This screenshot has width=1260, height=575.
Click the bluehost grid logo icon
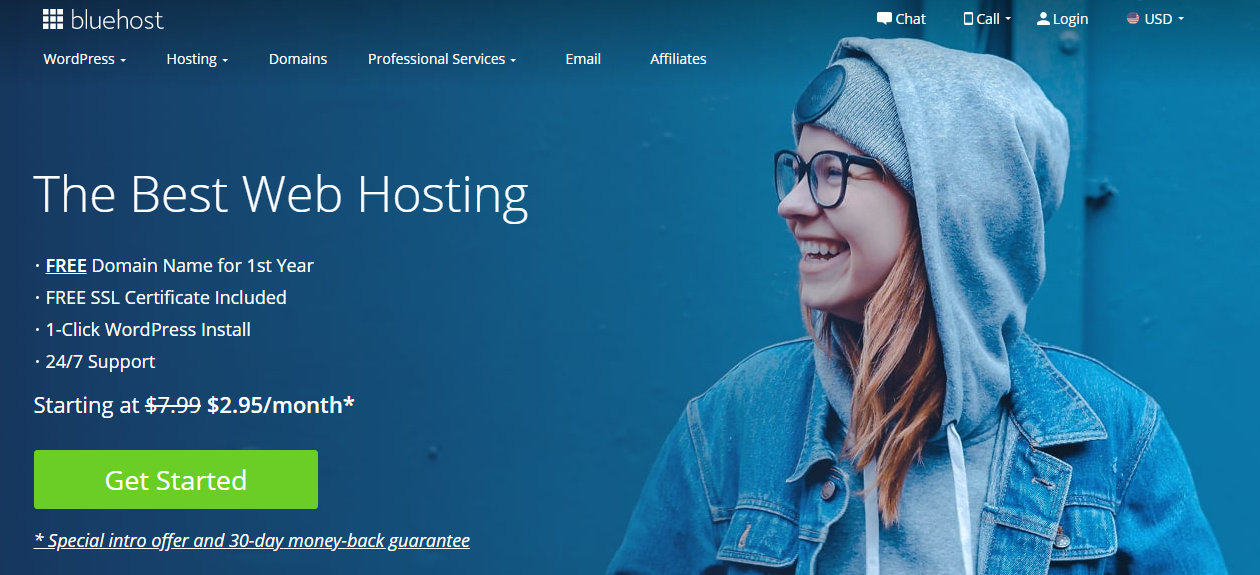pos(53,19)
